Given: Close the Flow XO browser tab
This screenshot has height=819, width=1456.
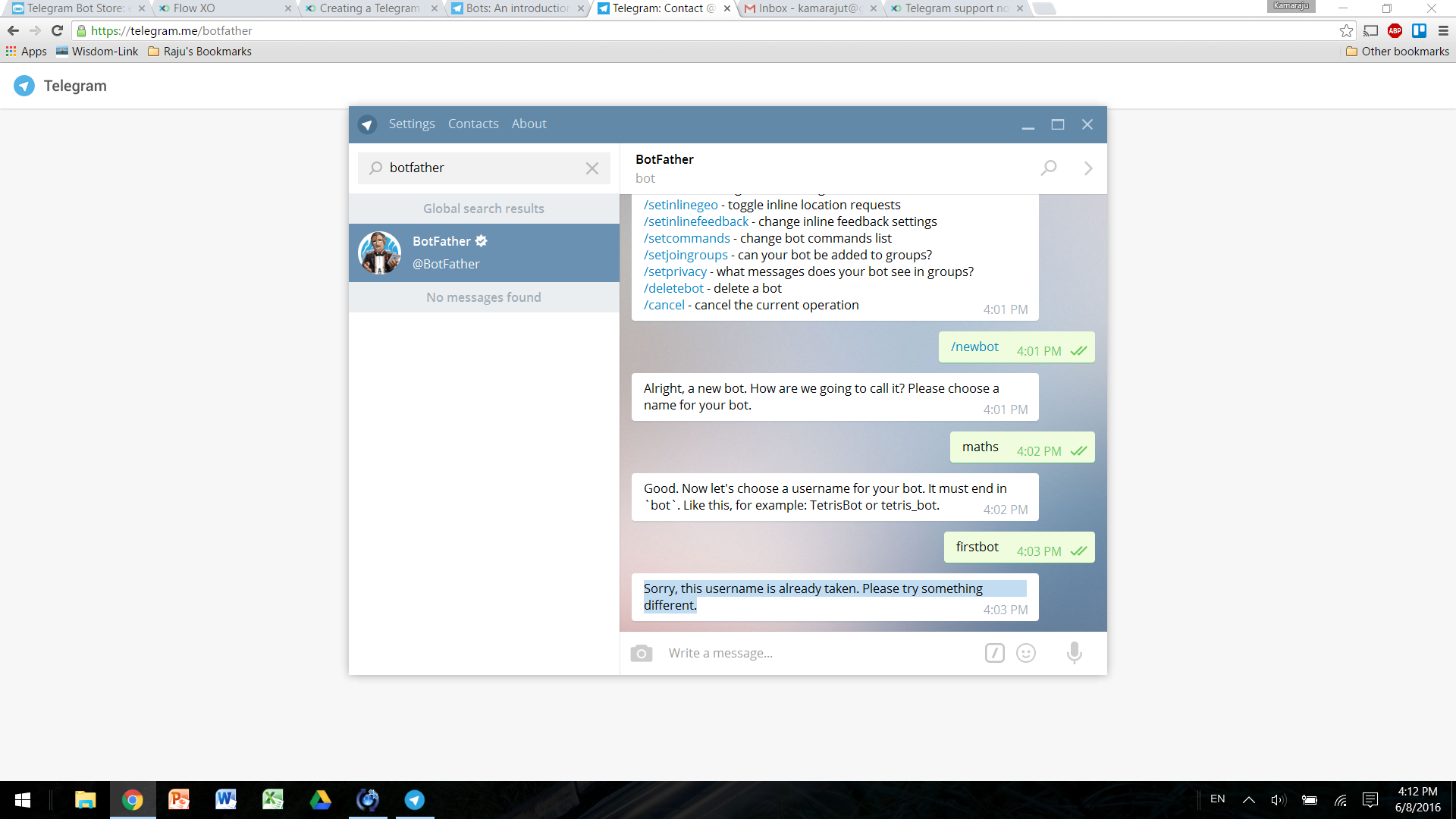Looking at the screenshot, I should pos(288,8).
